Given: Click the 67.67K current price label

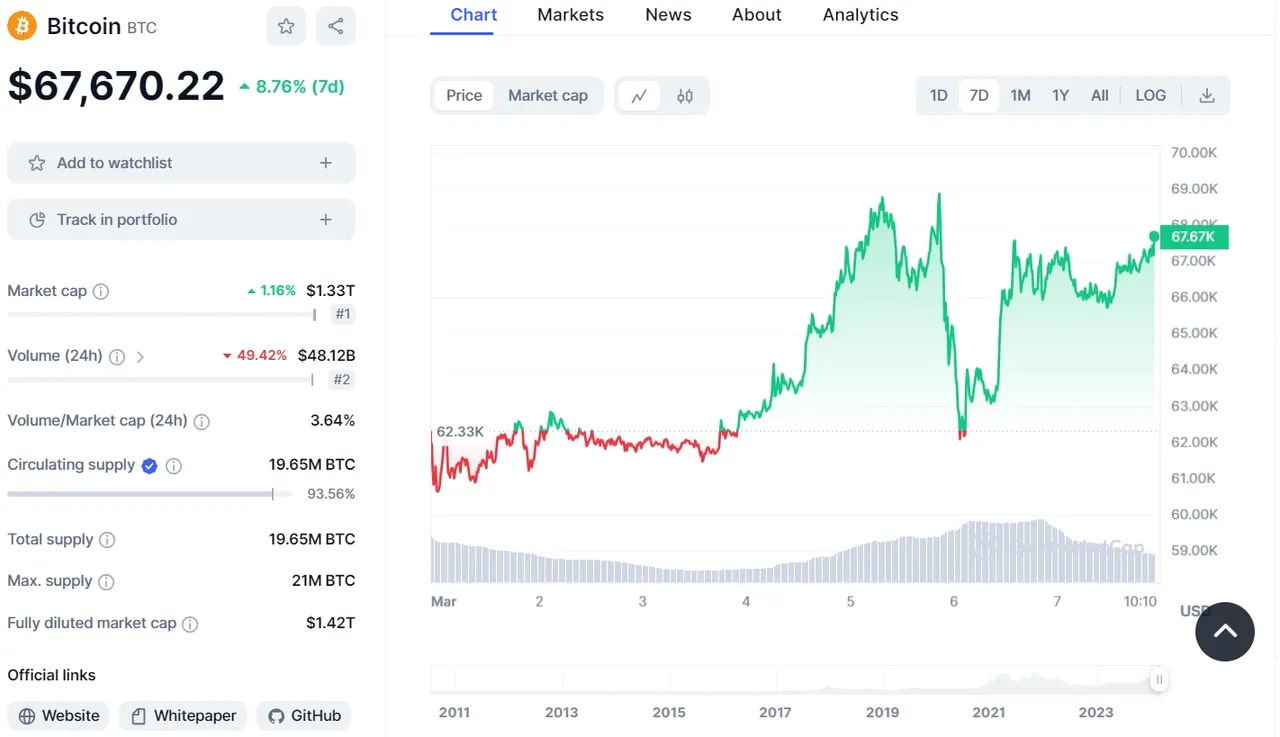Looking at the screenshot, I should coord(1194,237).
